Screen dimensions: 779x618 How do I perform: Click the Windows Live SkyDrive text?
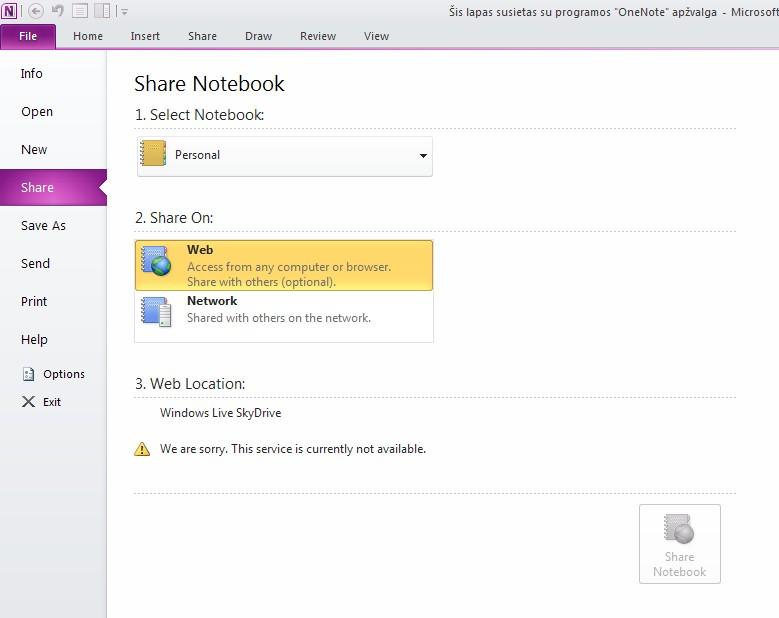pos(221,413)
